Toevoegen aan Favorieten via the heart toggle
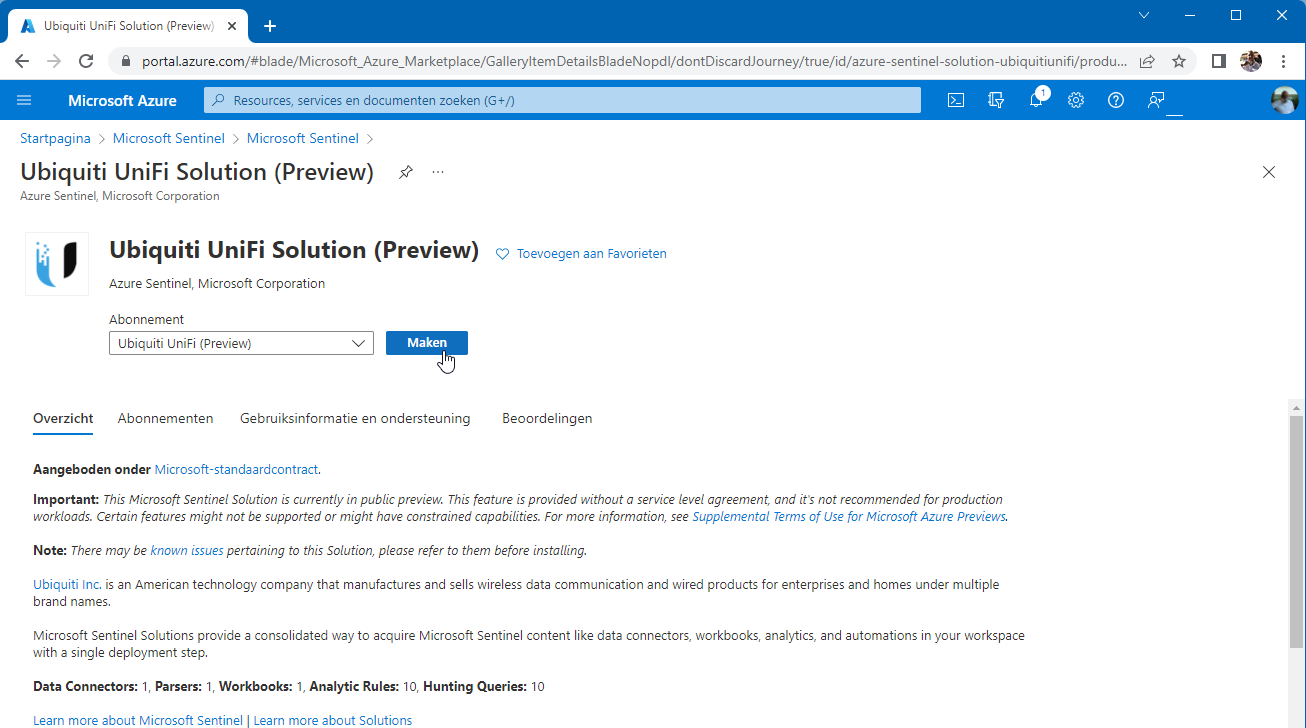The width and height of the screenshot is (1306, 728). coord(580,253)
